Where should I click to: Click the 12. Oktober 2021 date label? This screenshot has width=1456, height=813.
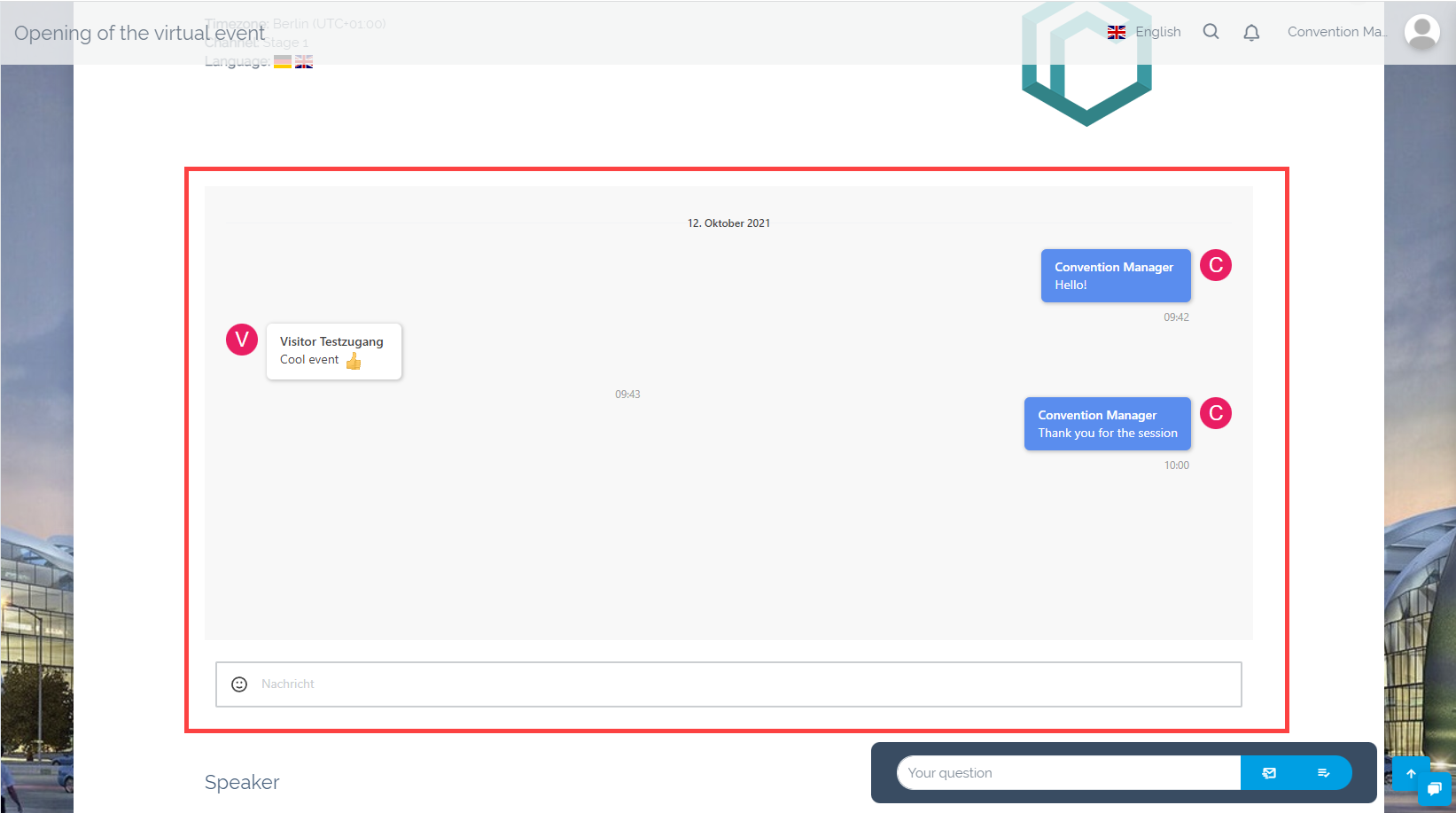tap(728, 223)
